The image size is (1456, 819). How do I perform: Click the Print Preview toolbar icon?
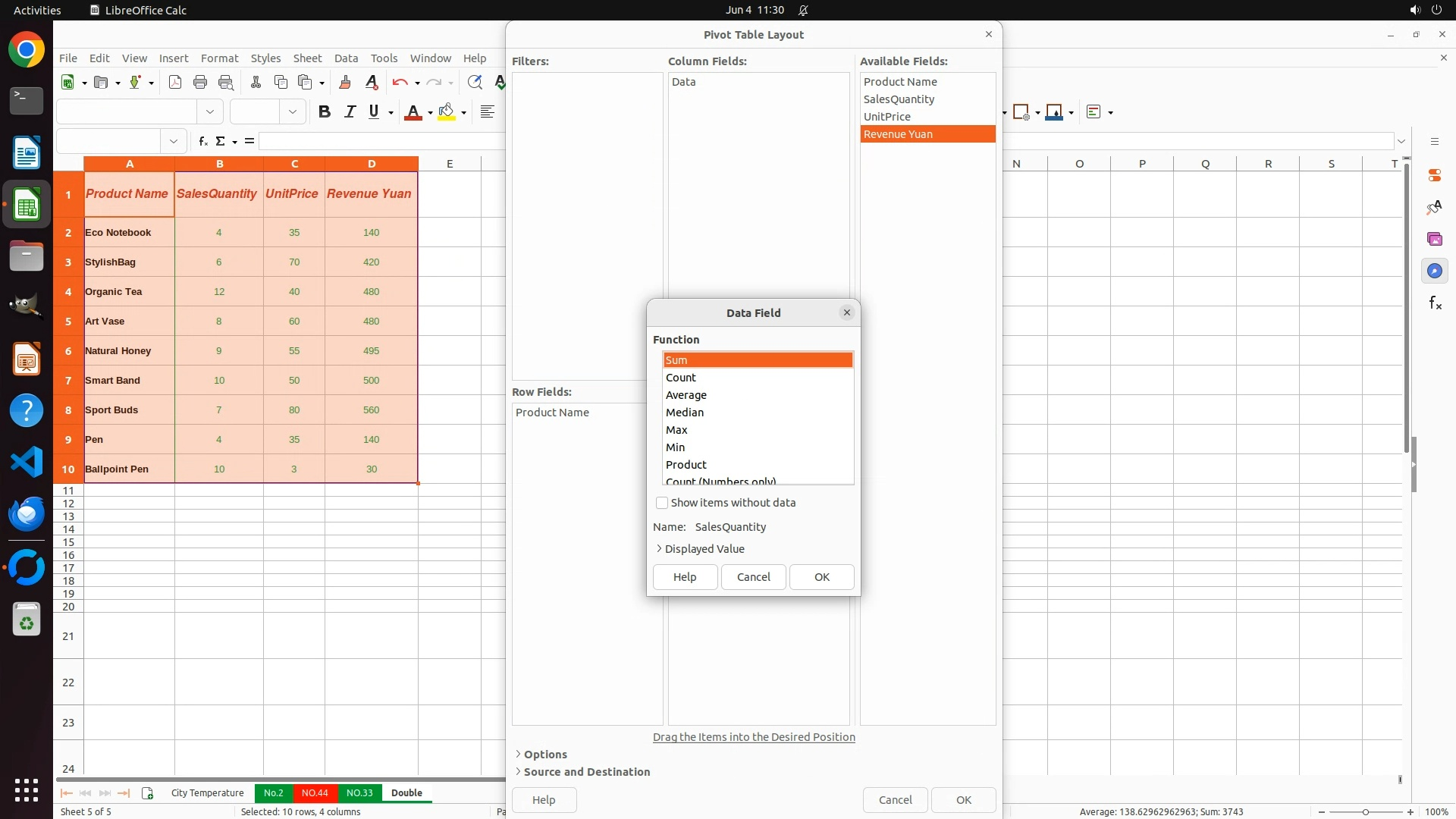click(225, 83)
